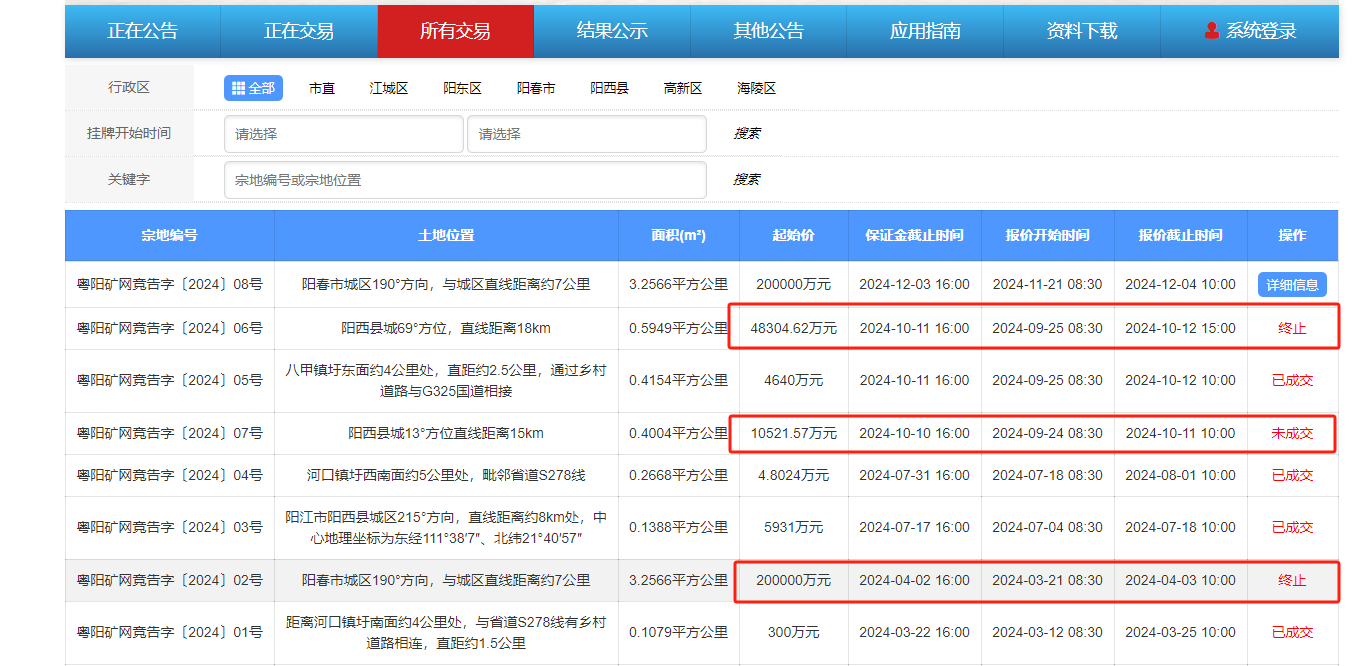Click 搜索 next to the date fields
Viewport: 1355px width, 666px height.
pyautogui.click(x=746, y=134)
